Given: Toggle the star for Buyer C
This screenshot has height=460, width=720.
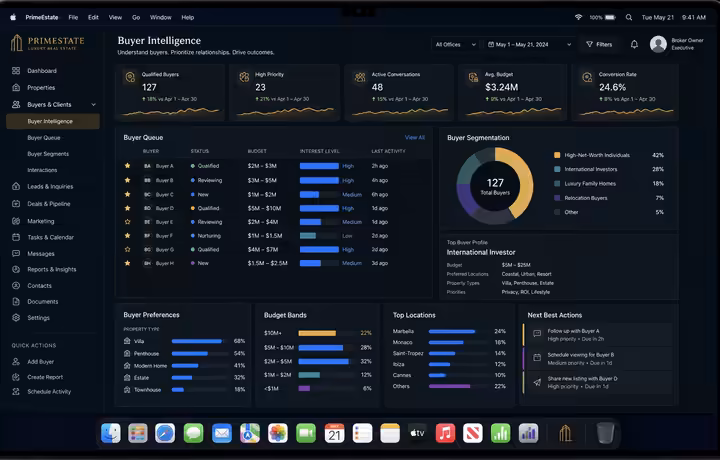Looking at the screenshot, I should pos(128,194).
